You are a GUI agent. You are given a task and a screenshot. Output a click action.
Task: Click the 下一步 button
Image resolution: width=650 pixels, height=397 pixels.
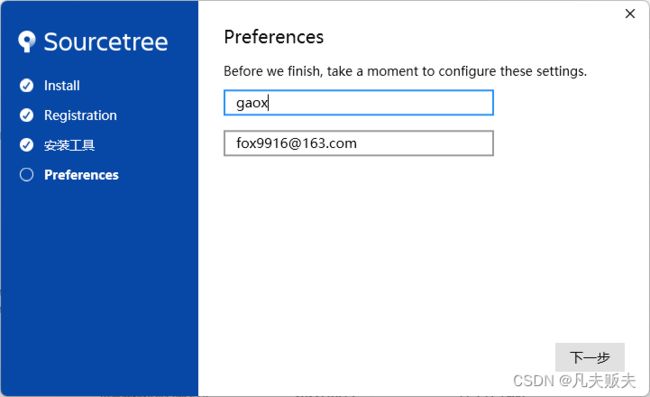590,357
